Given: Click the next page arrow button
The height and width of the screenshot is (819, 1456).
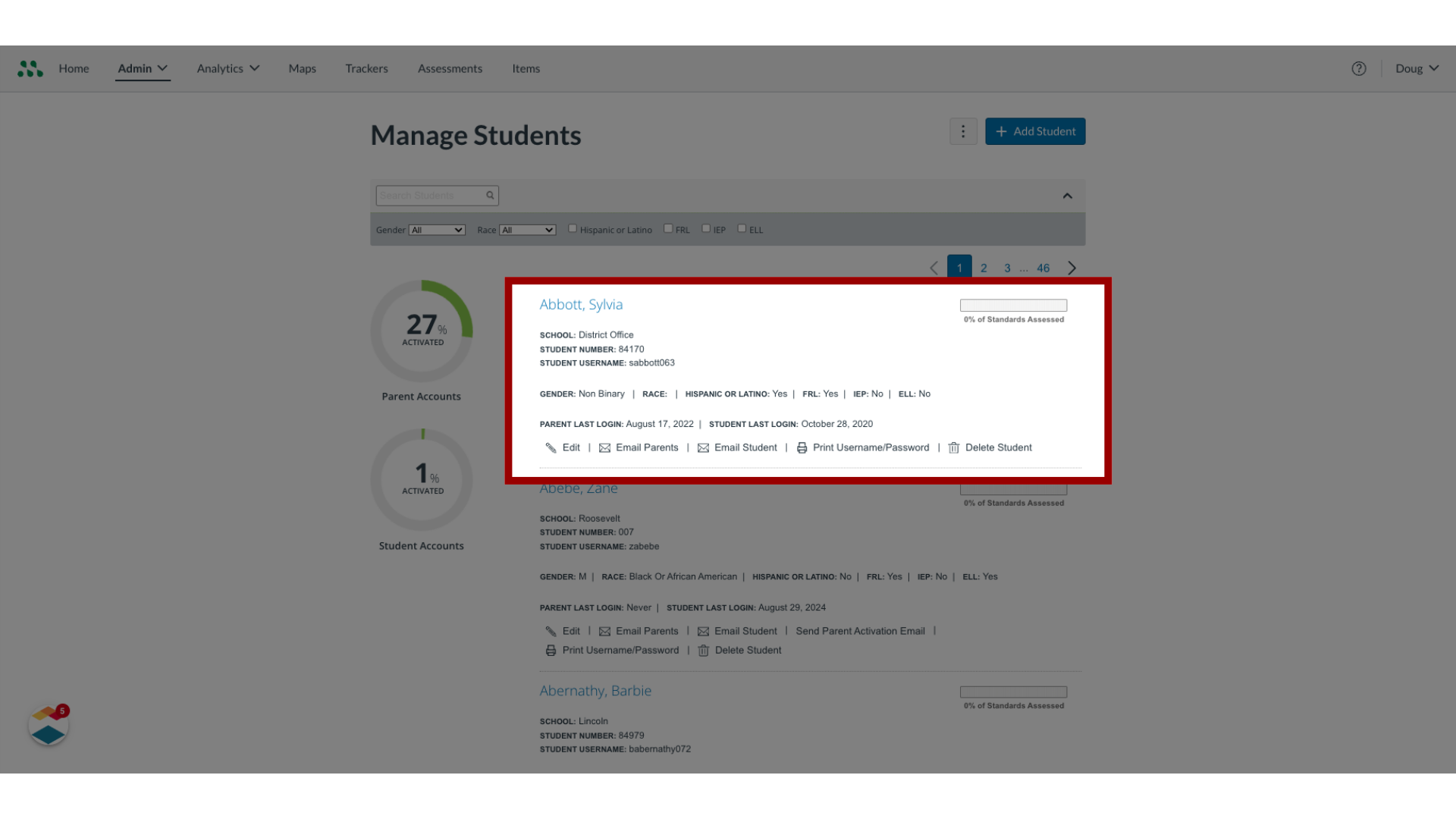Looking at the screenshot, I should [1072, 268].
